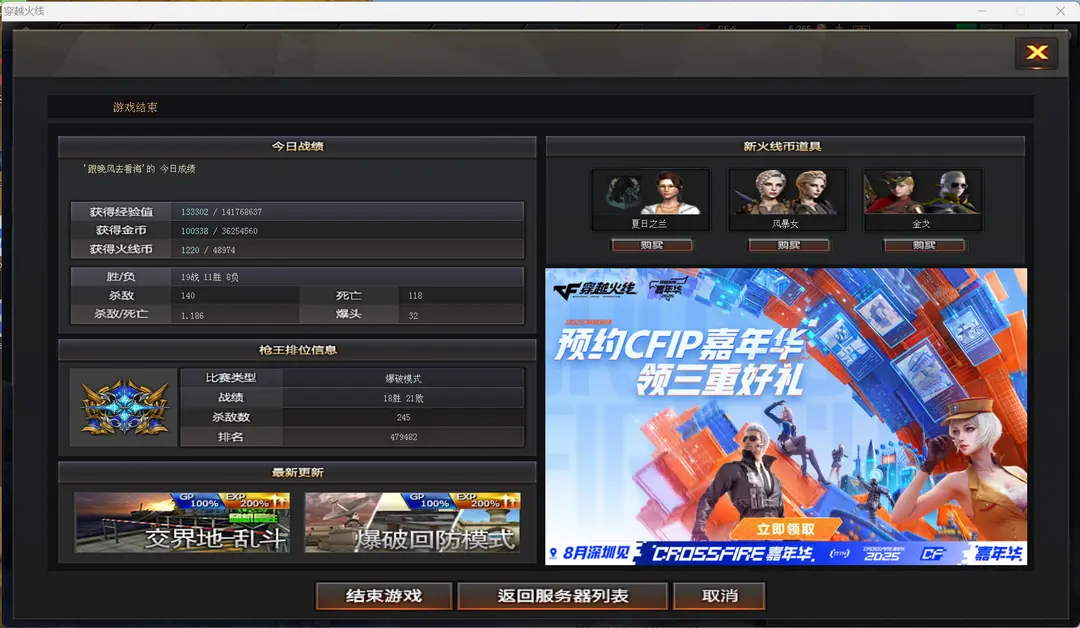Click the 取消 button

pos(719,596)
